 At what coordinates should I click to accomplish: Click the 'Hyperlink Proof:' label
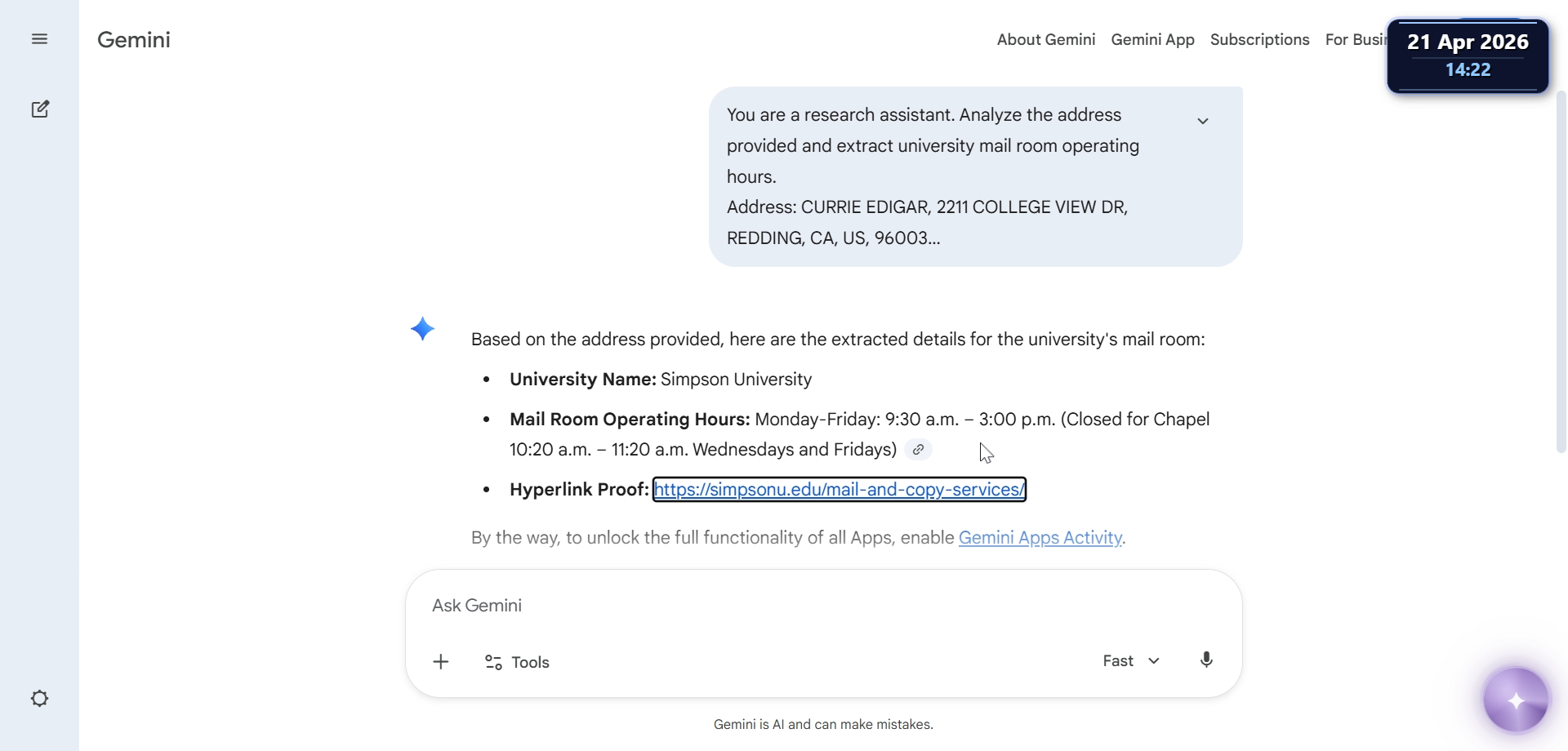coord(579,490)
